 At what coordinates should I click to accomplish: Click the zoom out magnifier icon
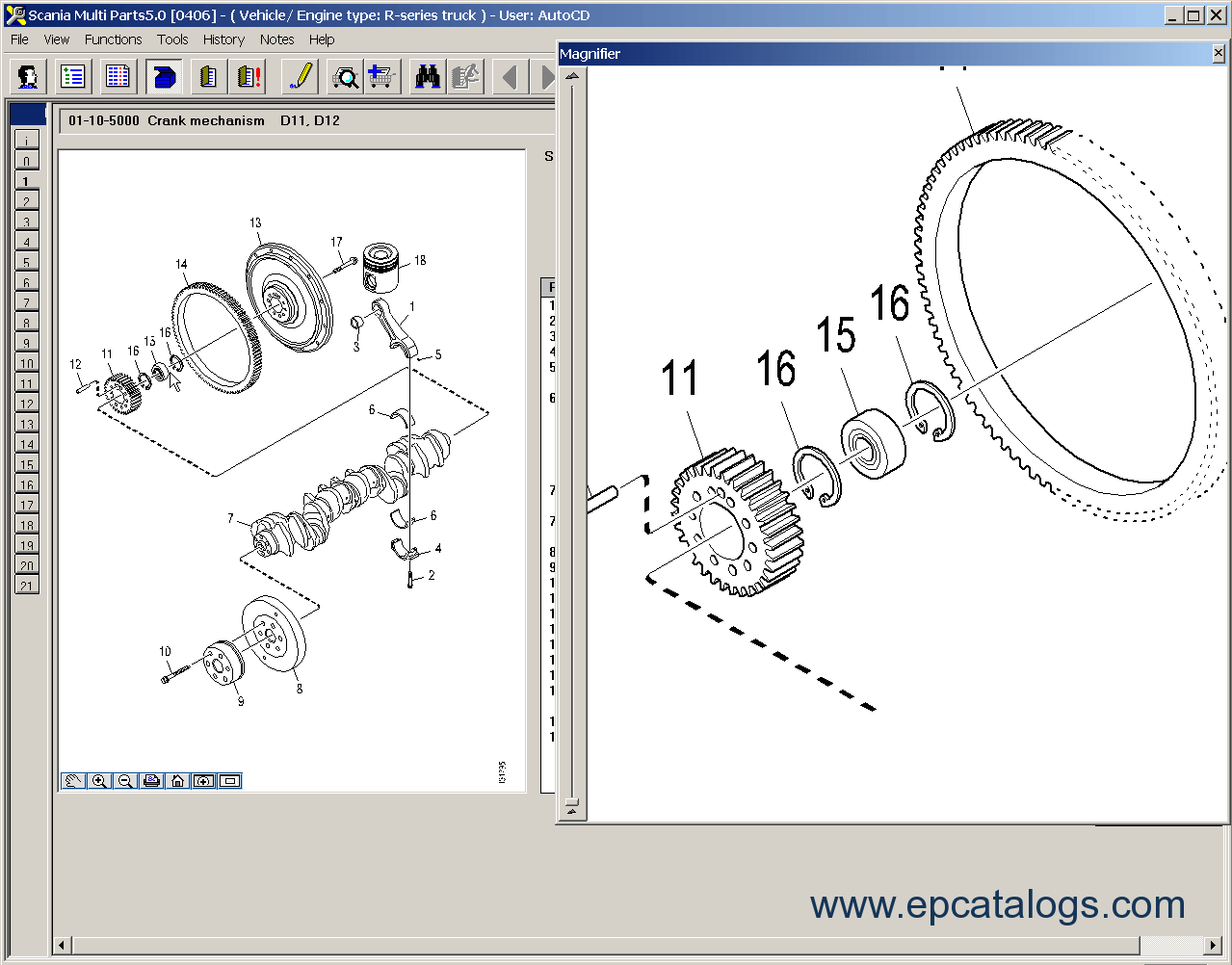[125, 781]
